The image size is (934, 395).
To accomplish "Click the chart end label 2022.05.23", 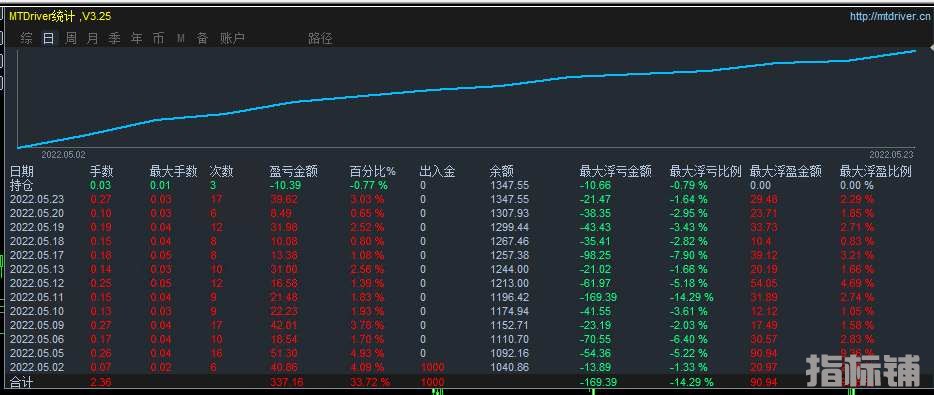I will (891, 154).
